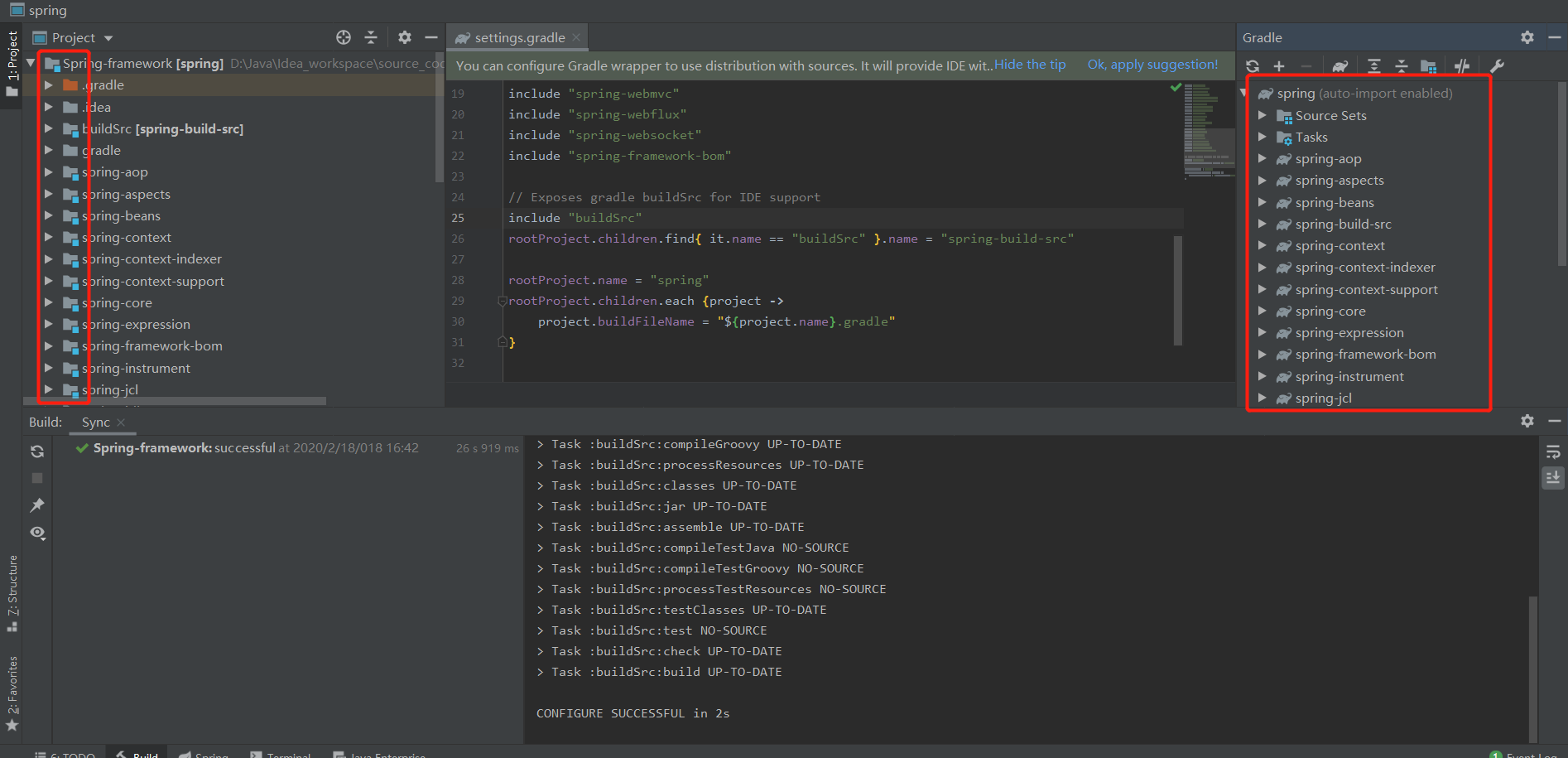Expand spring-aop in Project tree
1568x758 pixels.
48,172
